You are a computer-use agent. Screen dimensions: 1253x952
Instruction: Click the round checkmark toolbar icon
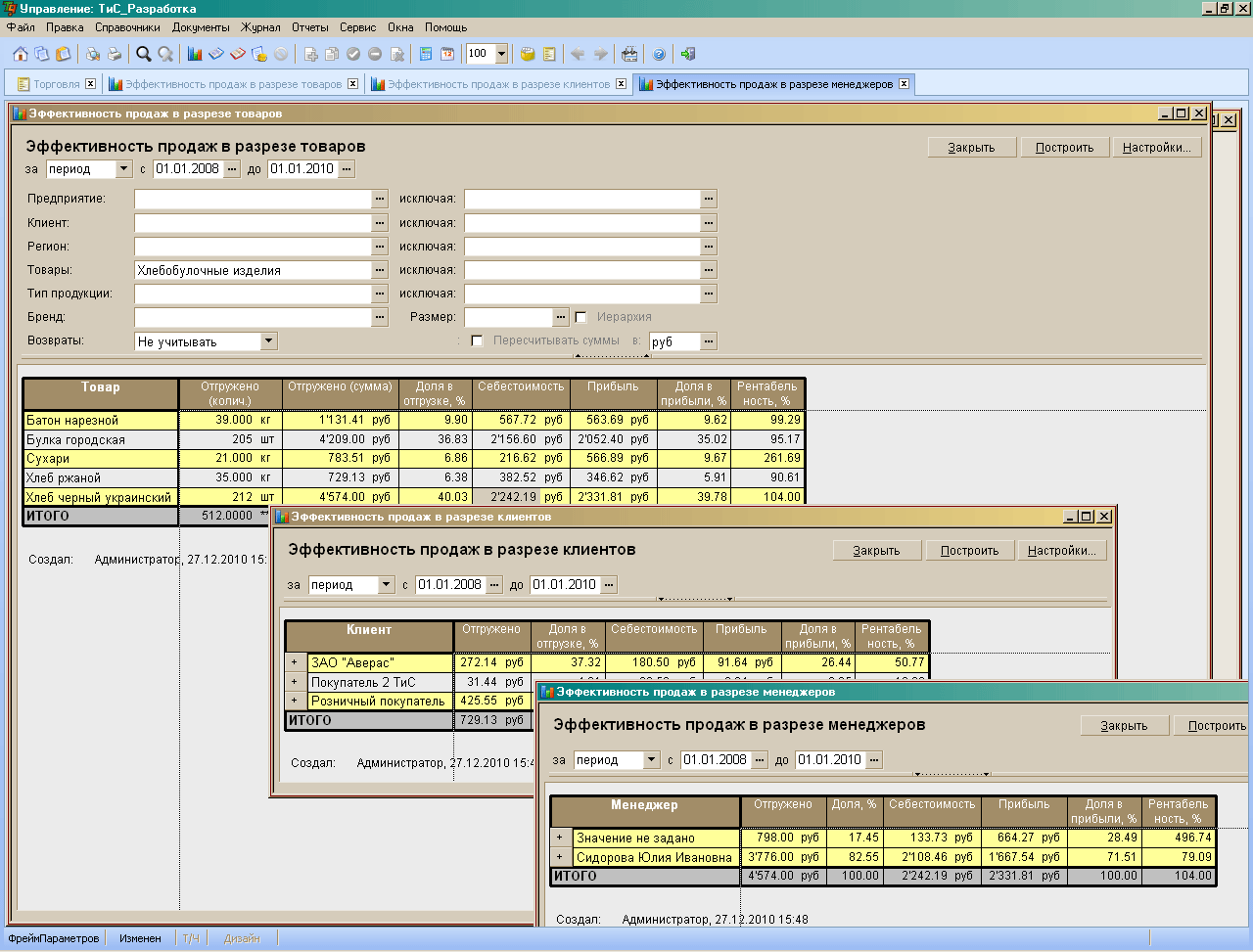353,54
